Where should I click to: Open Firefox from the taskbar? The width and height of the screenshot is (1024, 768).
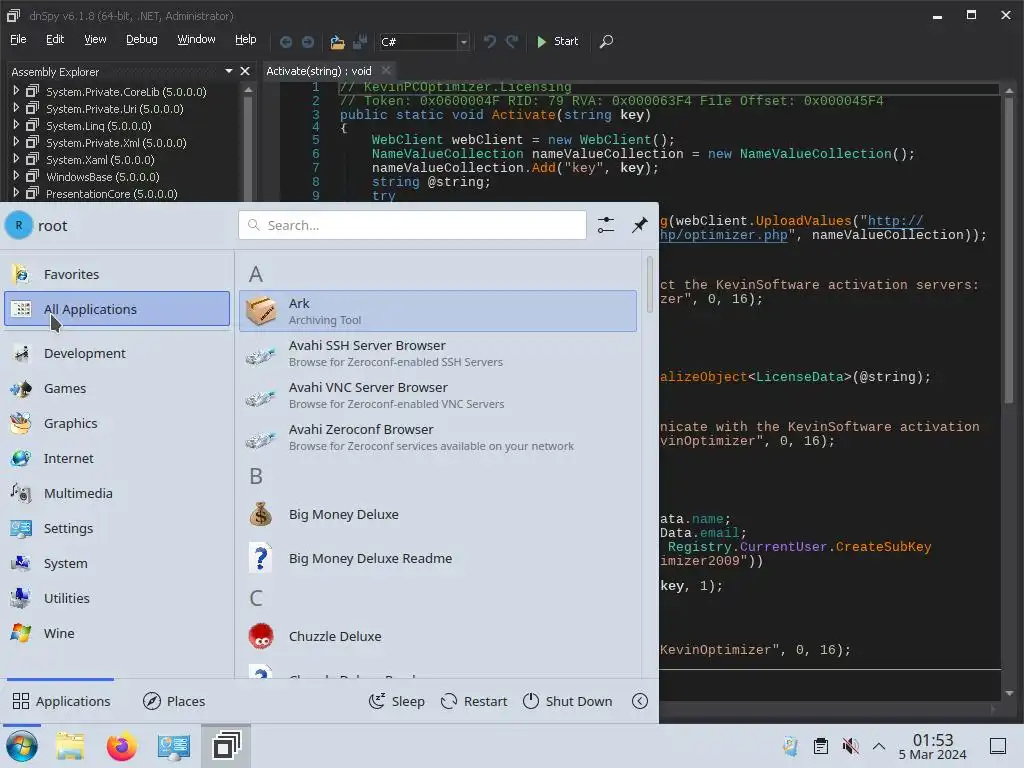pyautogui.click(x=121, y=746)
